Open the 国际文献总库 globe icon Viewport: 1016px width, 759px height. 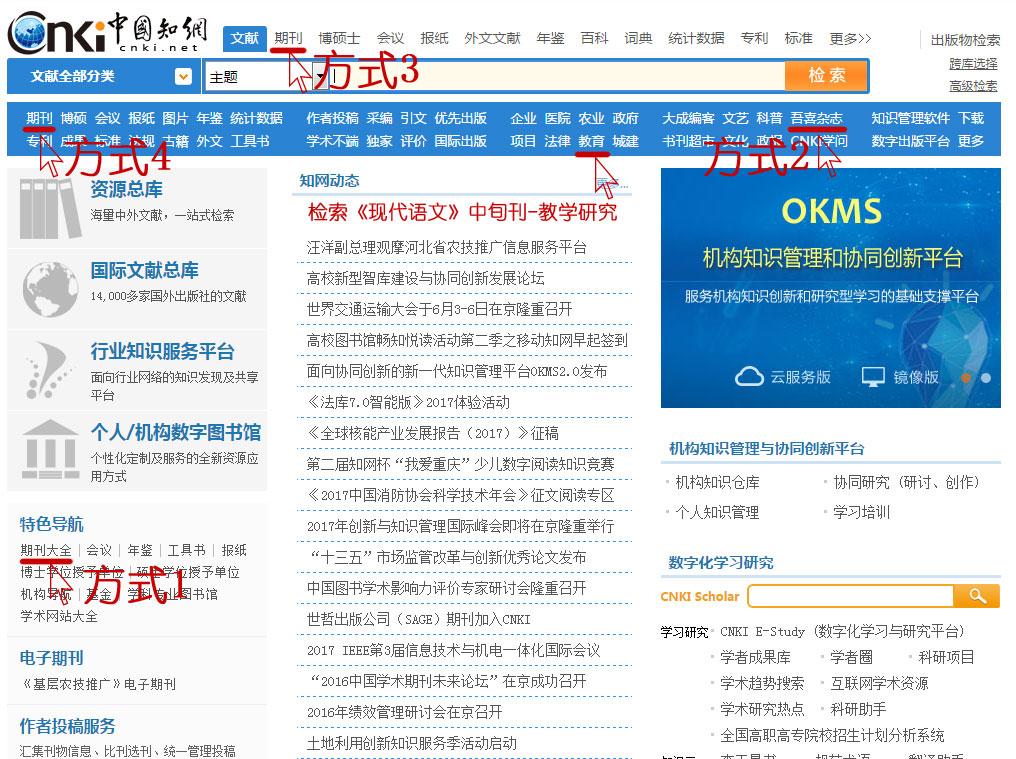[x=50, y=289]
